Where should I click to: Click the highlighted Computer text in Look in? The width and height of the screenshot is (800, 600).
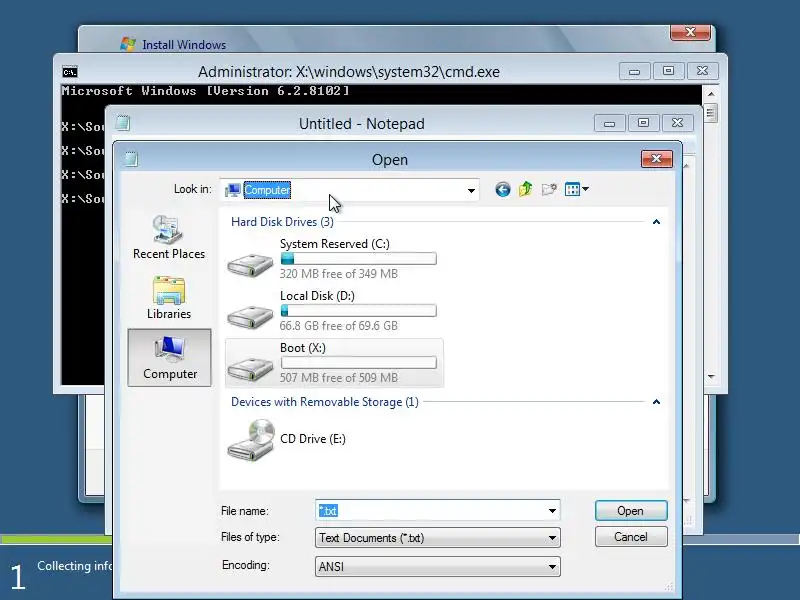pos(267,190)
